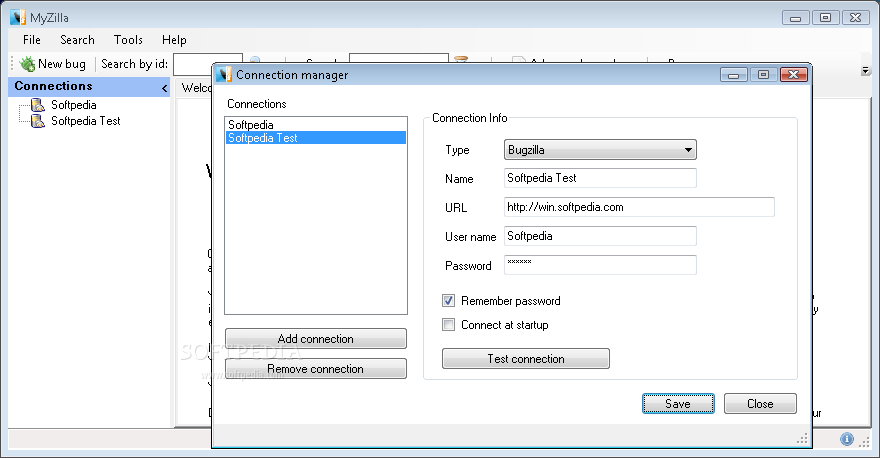
Task: Click the Add connection button
Action: (x=315, y=338)
